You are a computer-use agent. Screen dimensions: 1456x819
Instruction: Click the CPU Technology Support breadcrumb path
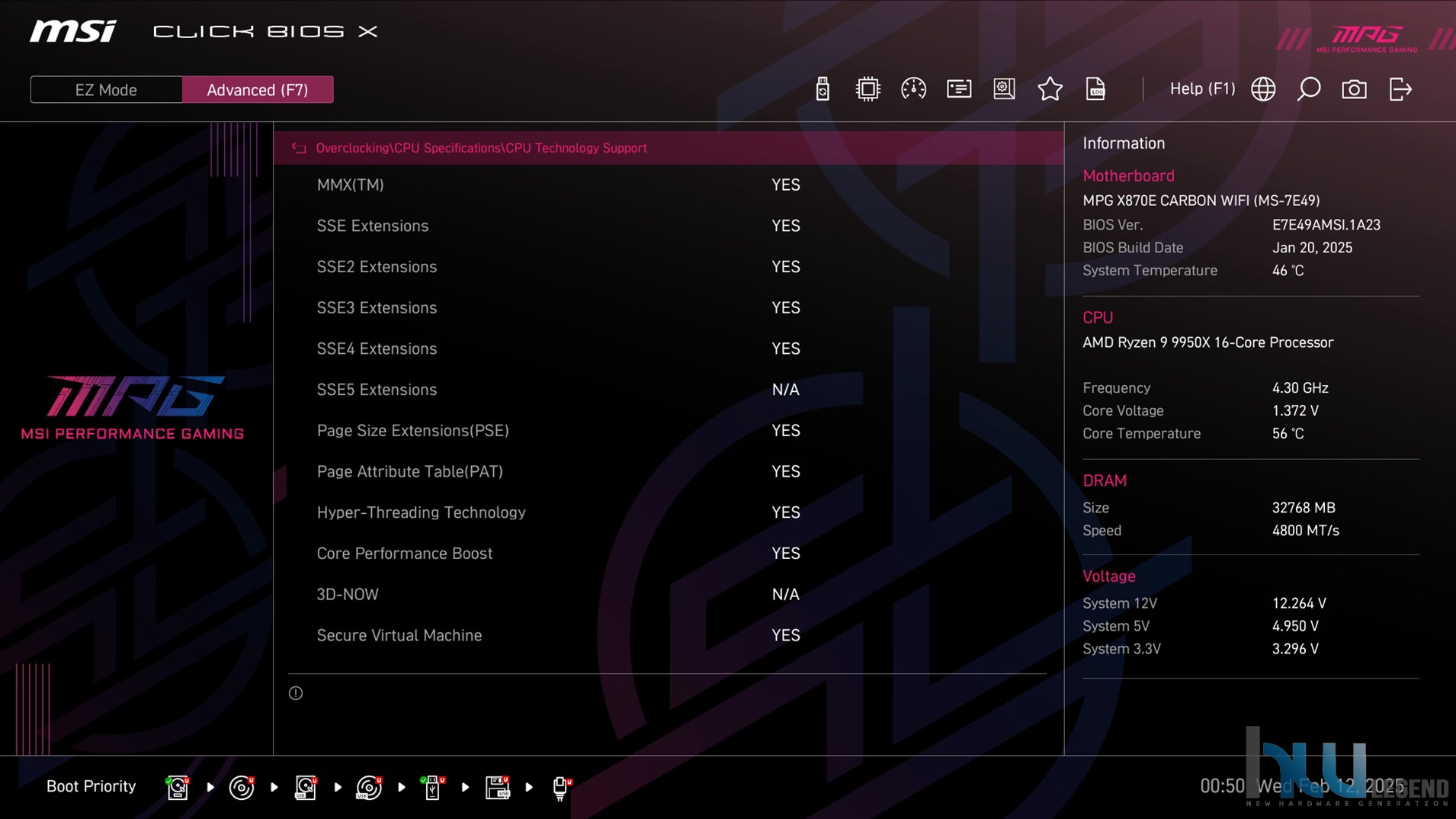click(481, 148)
